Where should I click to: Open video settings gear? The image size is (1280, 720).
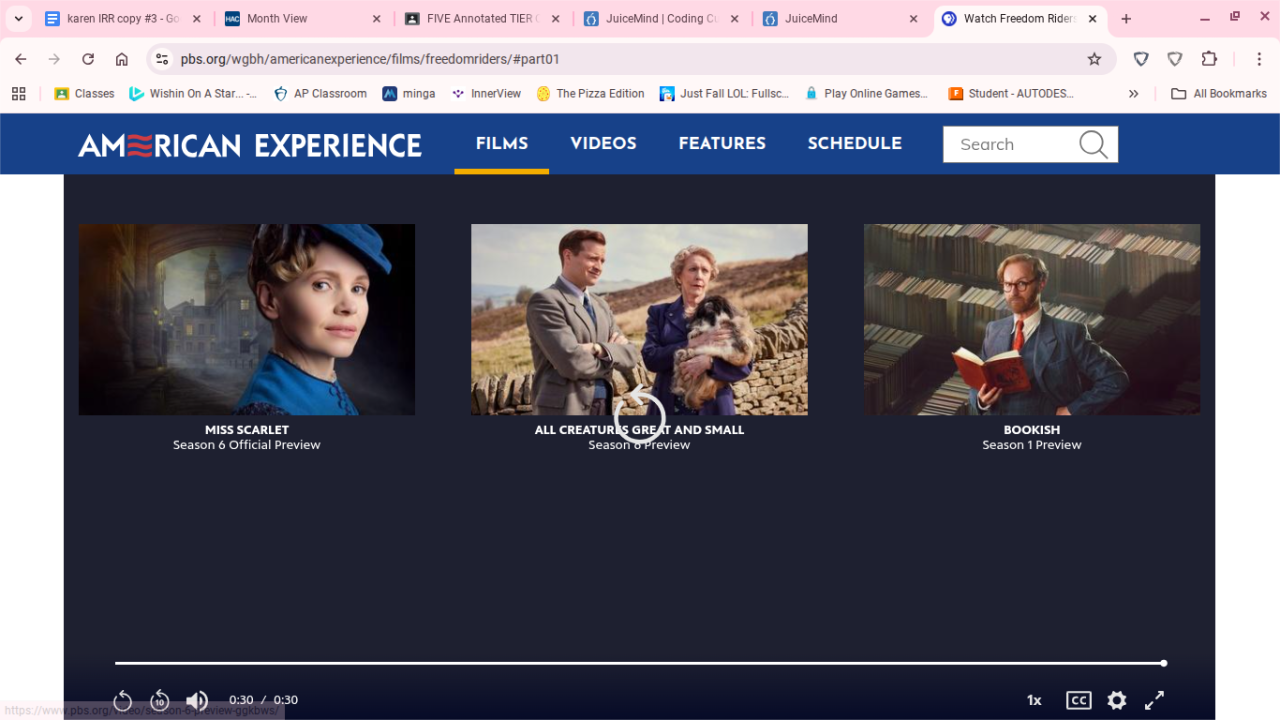(1117, 700)
